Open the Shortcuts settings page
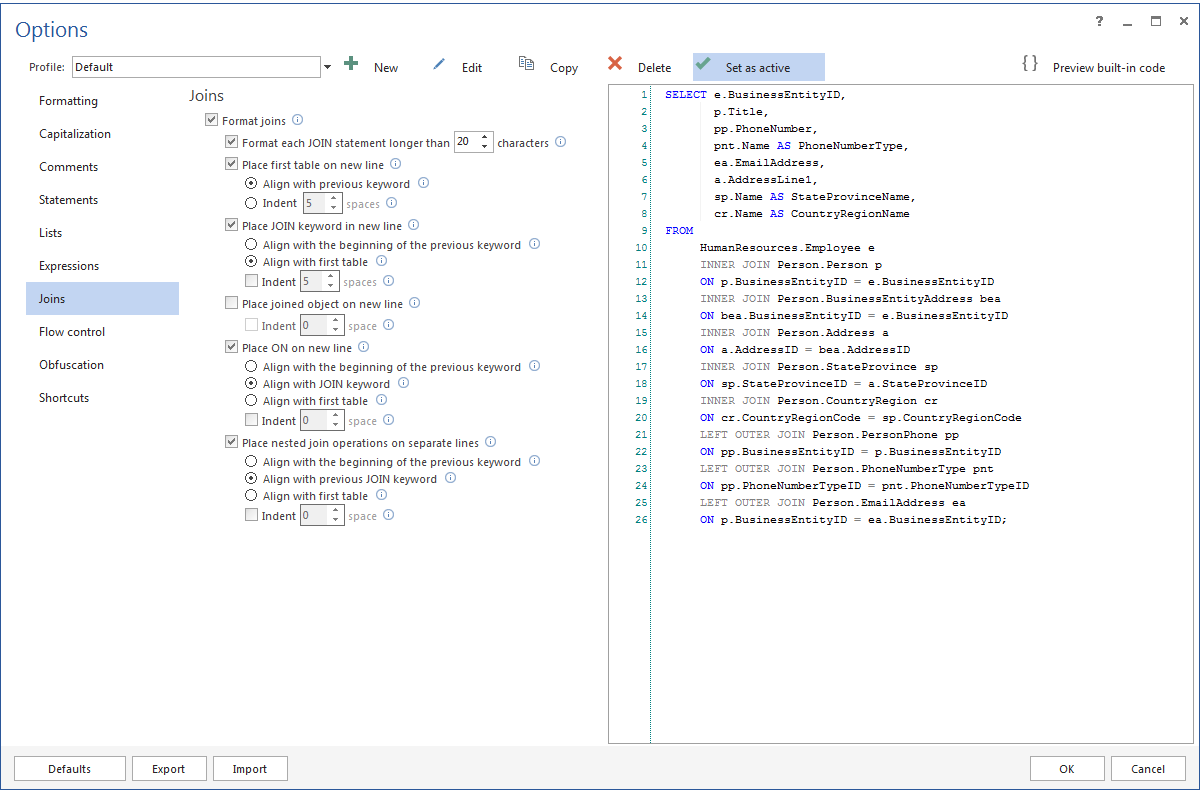1200x790 pixels. pyautogui.click(x=64, y=397)
